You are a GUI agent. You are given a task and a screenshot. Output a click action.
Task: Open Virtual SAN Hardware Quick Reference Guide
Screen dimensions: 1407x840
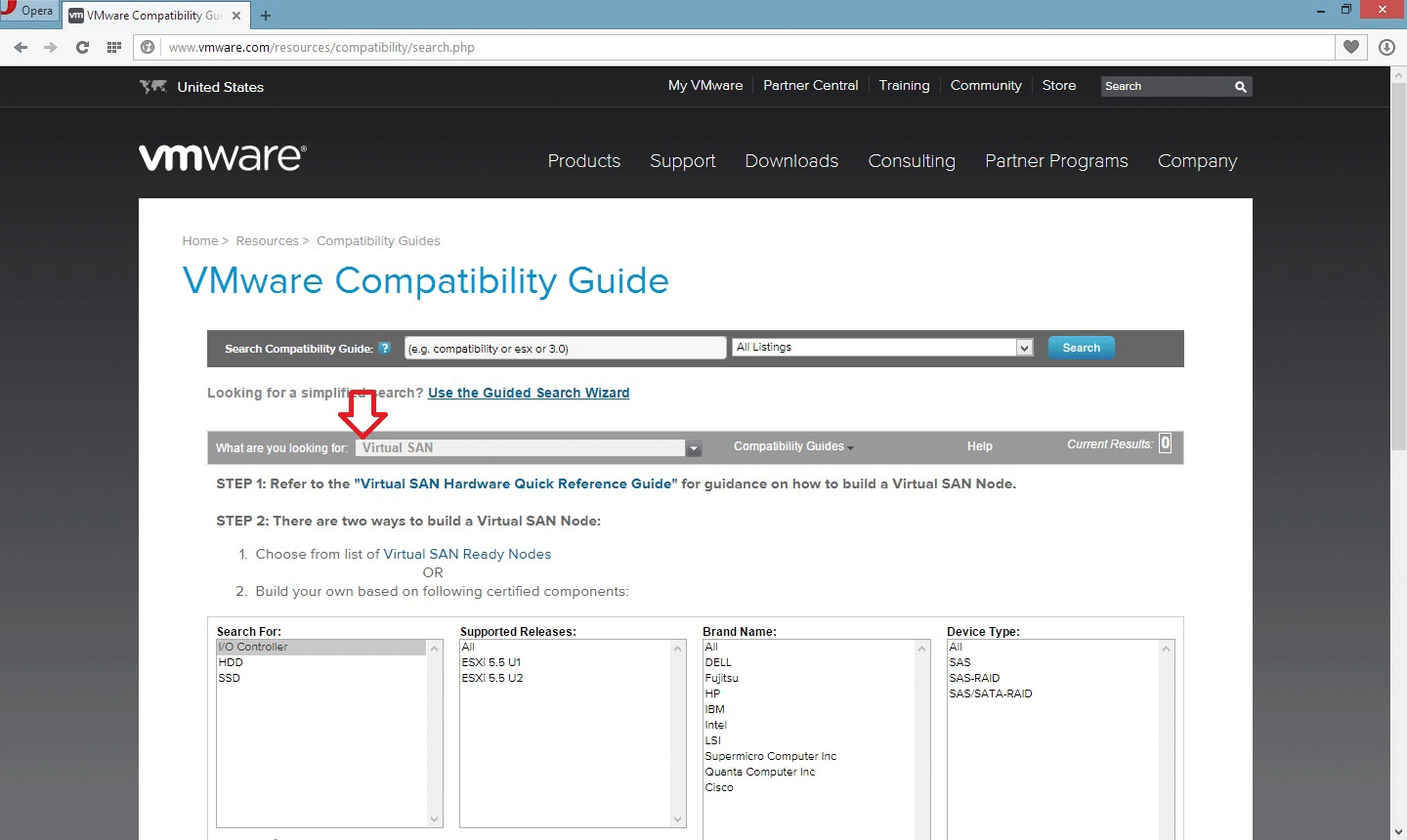coord(516,483)
